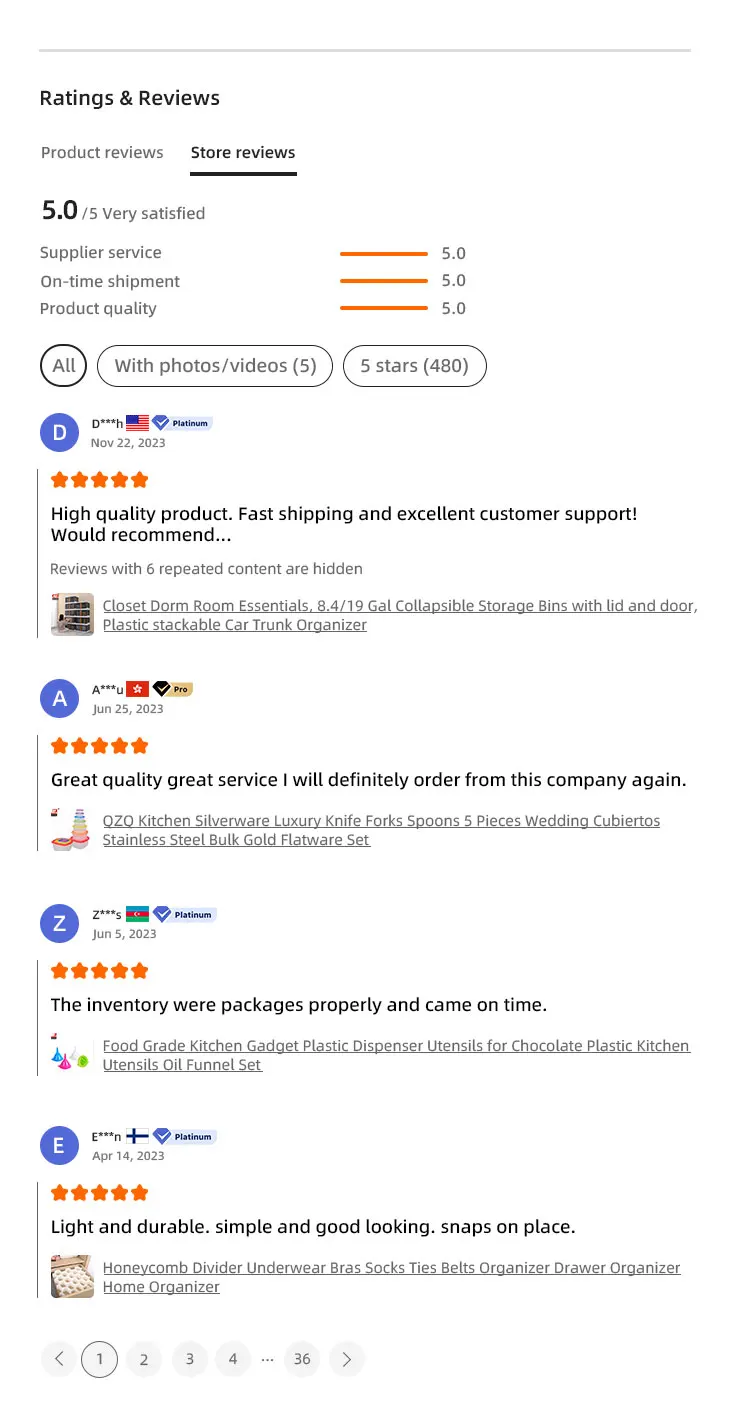Click the Pro badge beside A***u
Viewport: 750px width, 1427px height.
pos(172,689)
